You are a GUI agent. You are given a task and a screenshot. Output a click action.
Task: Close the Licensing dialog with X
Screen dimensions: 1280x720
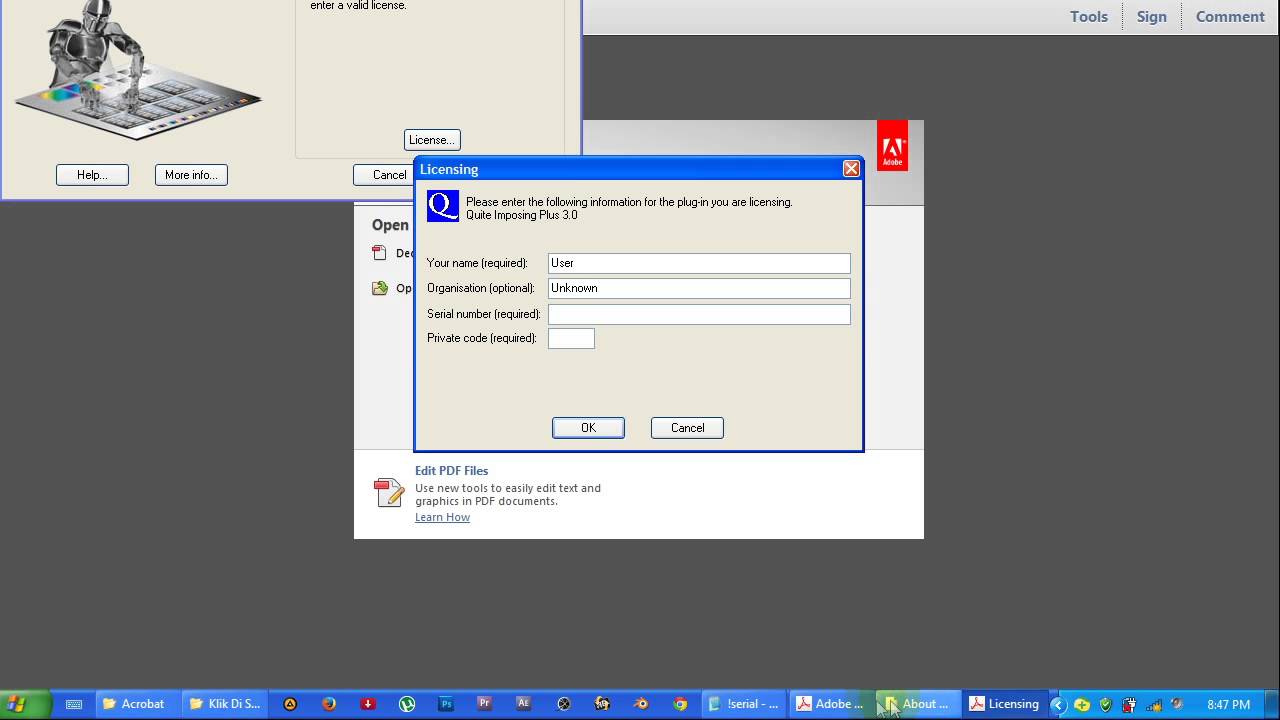coord(851,169)
